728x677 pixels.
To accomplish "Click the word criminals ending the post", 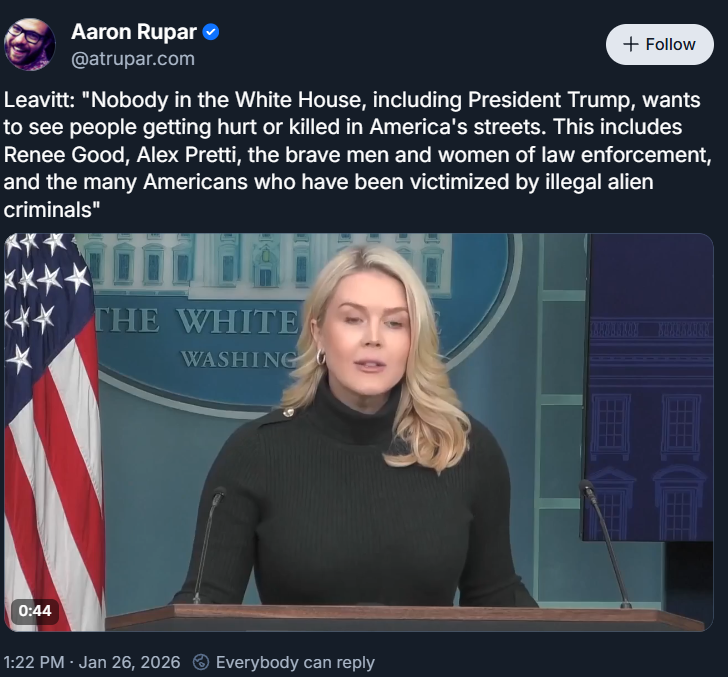I will tap(47, 210).
